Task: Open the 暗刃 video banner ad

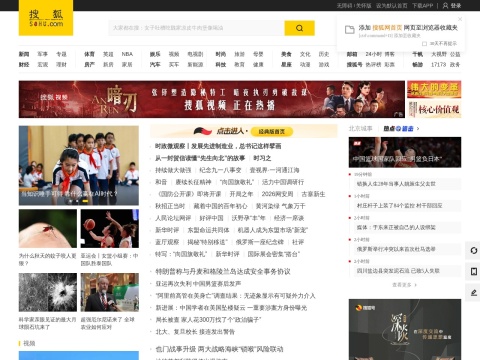Action: [212, 99]
